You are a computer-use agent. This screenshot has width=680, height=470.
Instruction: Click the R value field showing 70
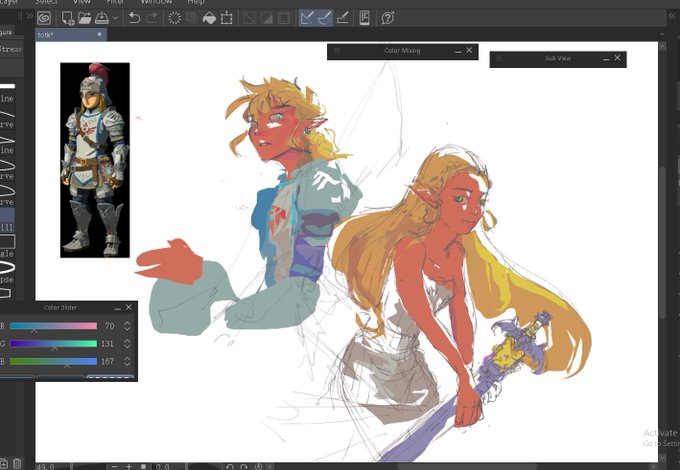(110, 326)
